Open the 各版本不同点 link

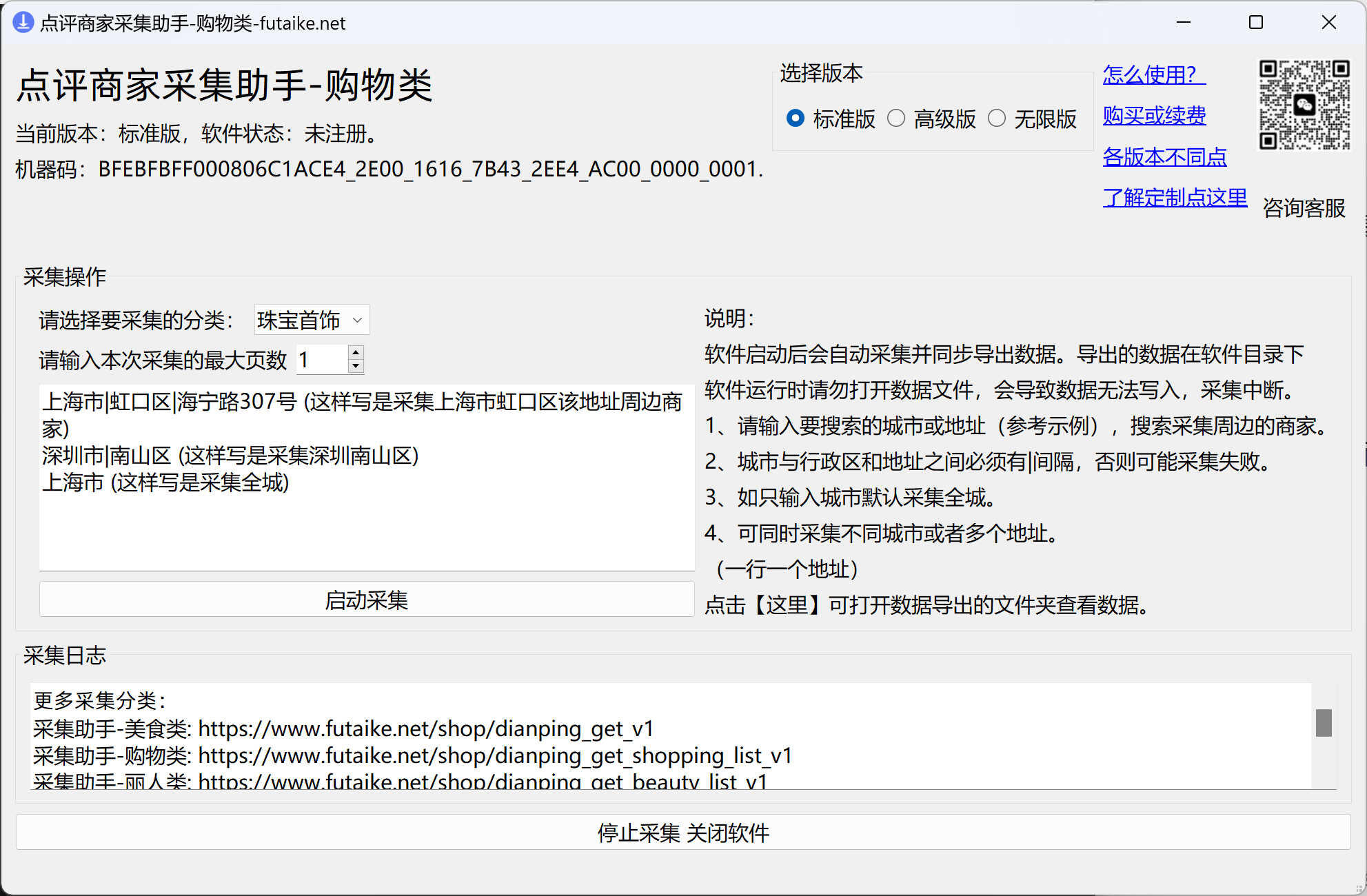(x=1164, y=156)
